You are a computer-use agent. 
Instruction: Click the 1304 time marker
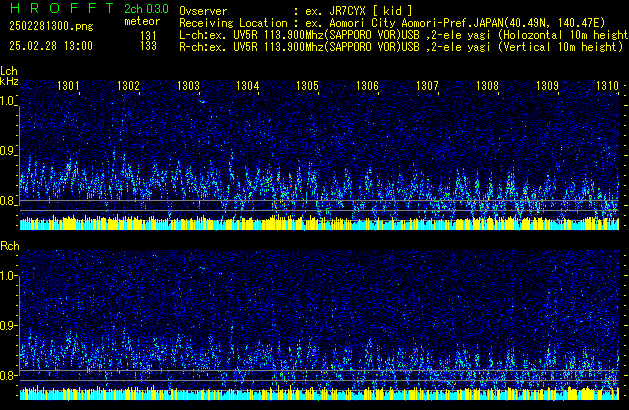(248, 86)
